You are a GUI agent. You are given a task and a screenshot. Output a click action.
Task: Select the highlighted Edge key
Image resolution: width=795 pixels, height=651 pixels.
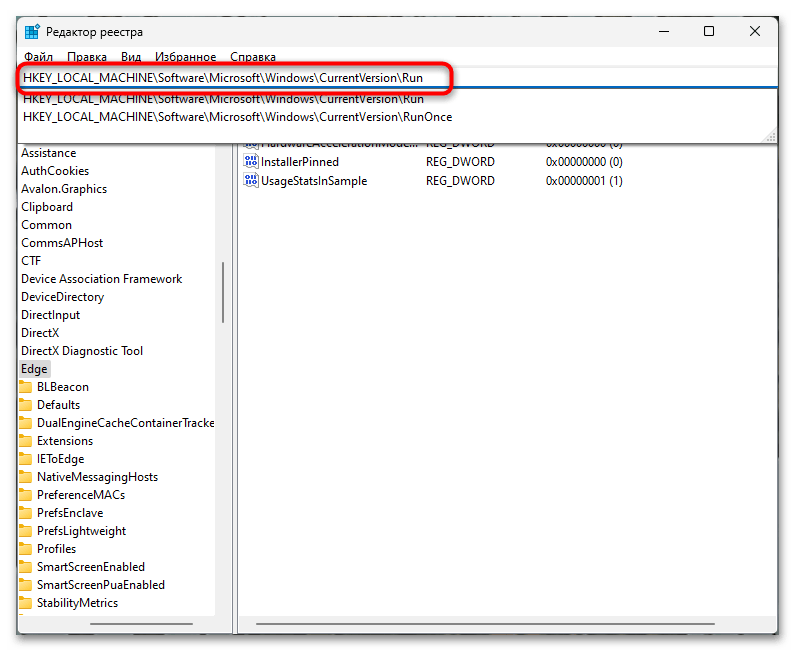pos(34,369)
